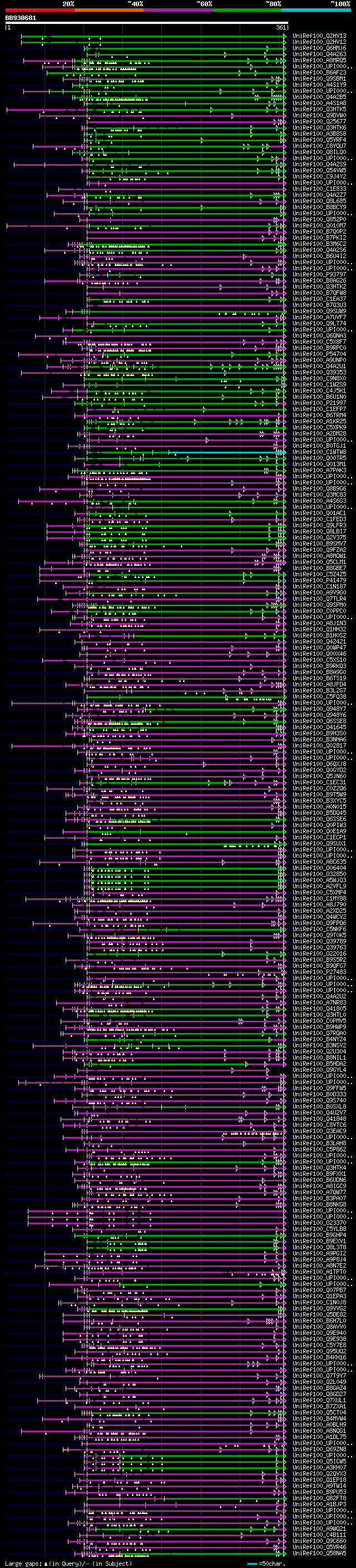Screen dimensions: 356x1568
Task: Click the 'Large gaps' legend text
Action: (23, 1563)
